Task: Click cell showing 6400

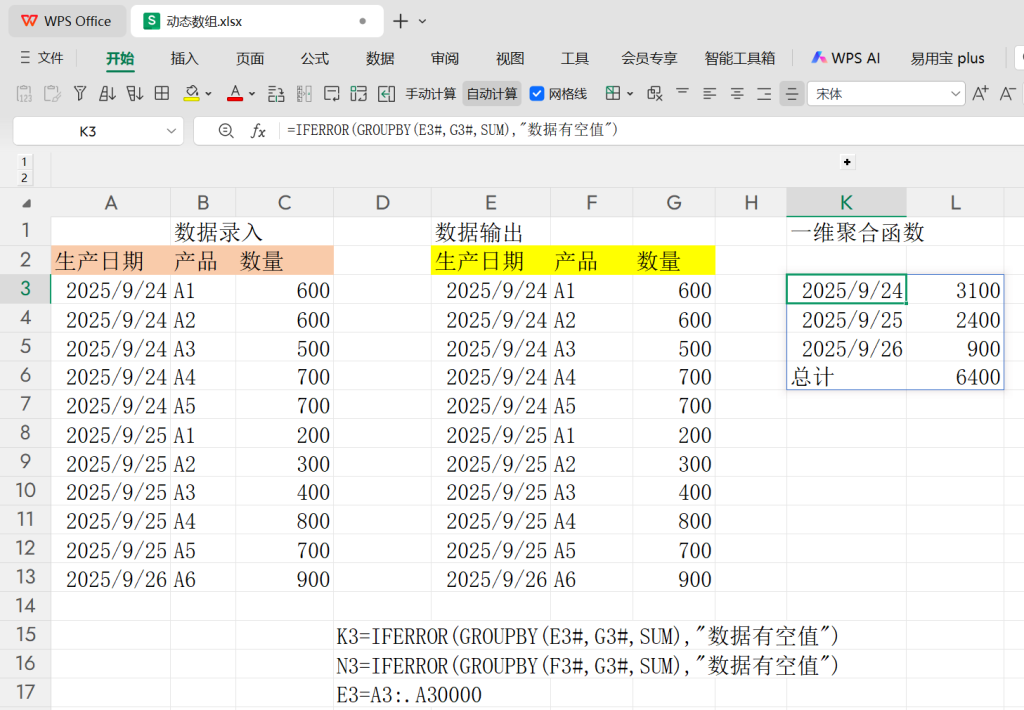Action: click(x=955, y=377)
